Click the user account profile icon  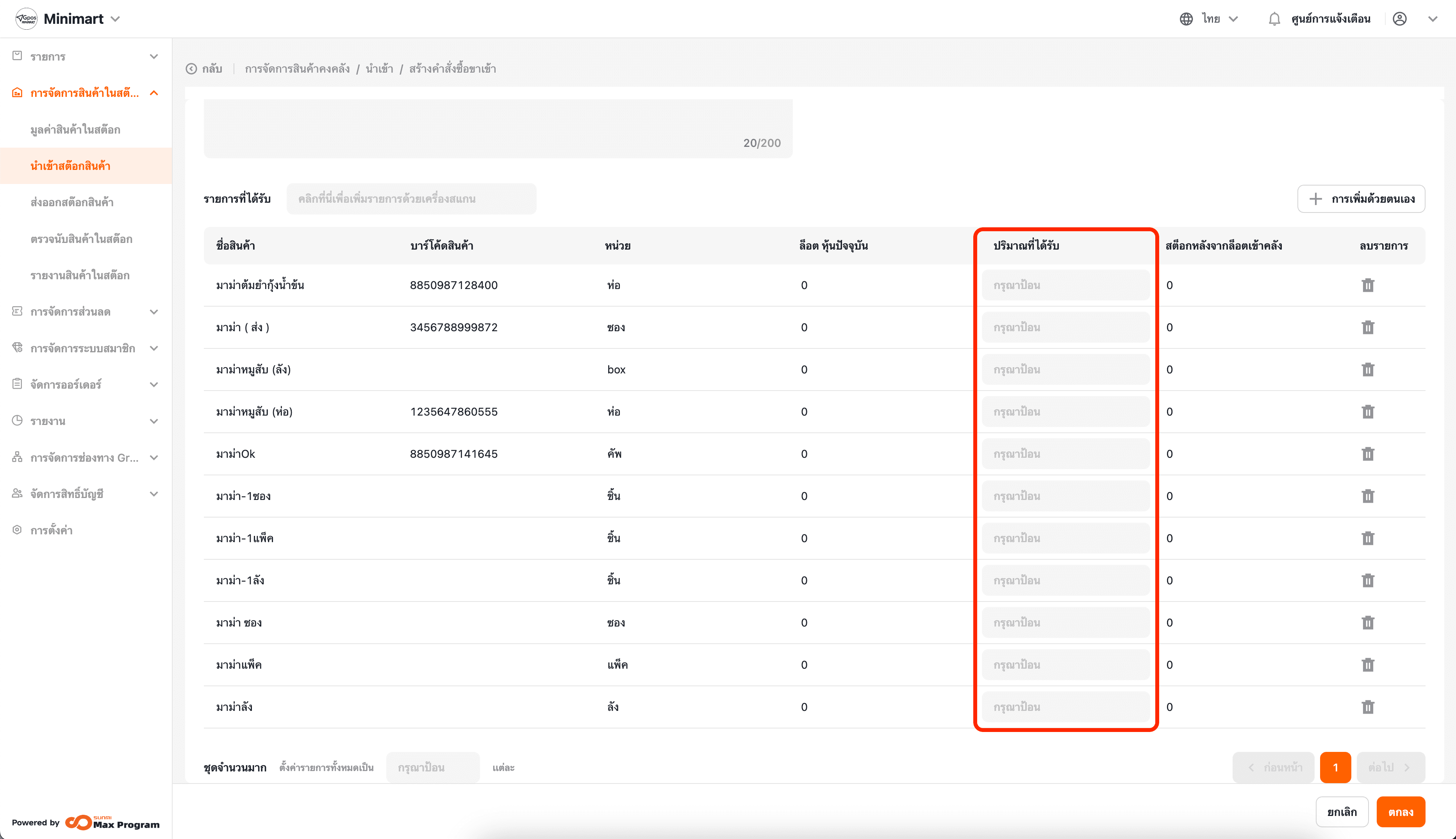(1399, 19)
